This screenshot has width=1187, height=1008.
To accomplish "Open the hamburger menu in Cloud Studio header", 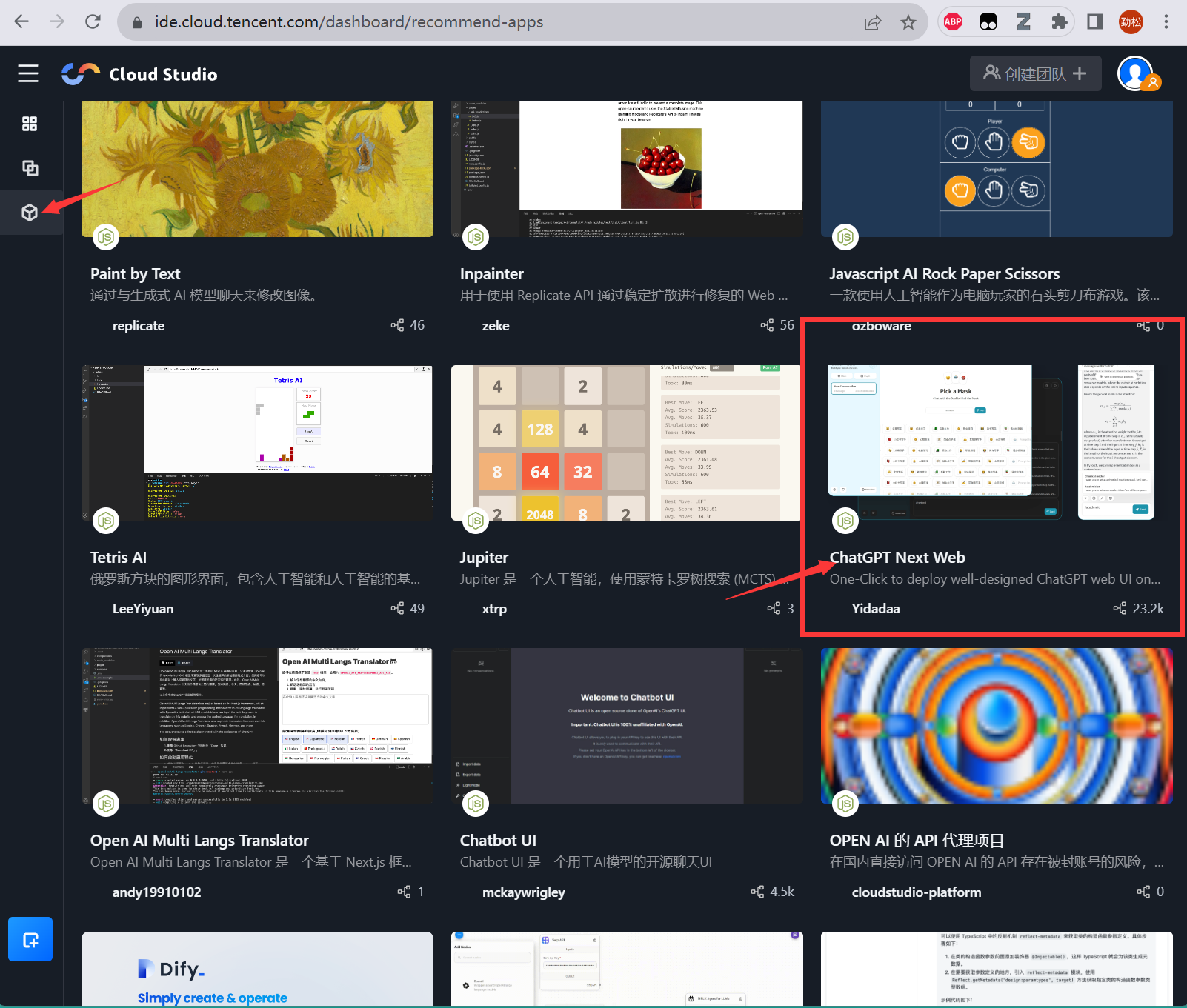I will tap(28, 73).
